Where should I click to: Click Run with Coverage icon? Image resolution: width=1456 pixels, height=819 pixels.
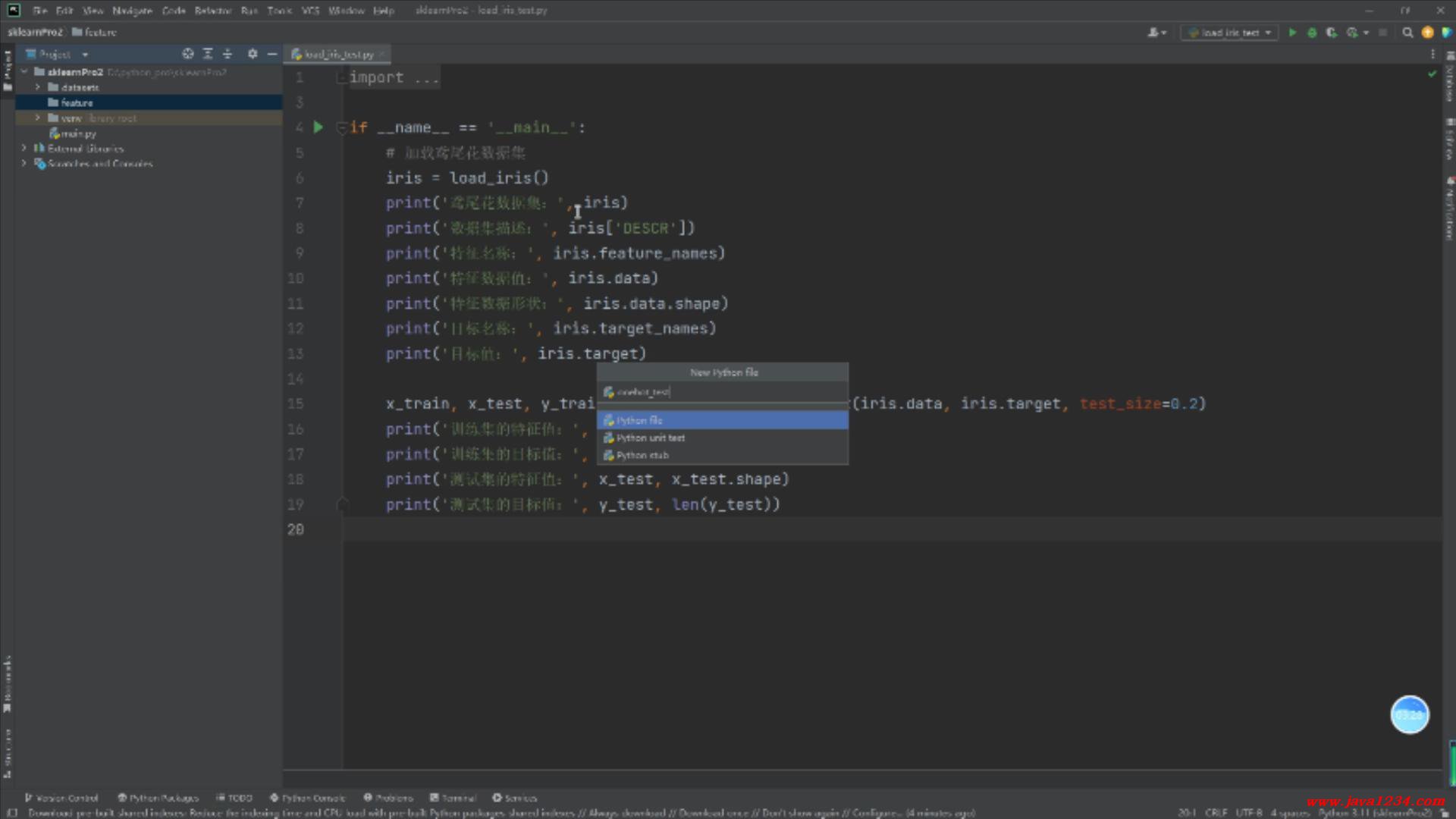pos(1331,33)
